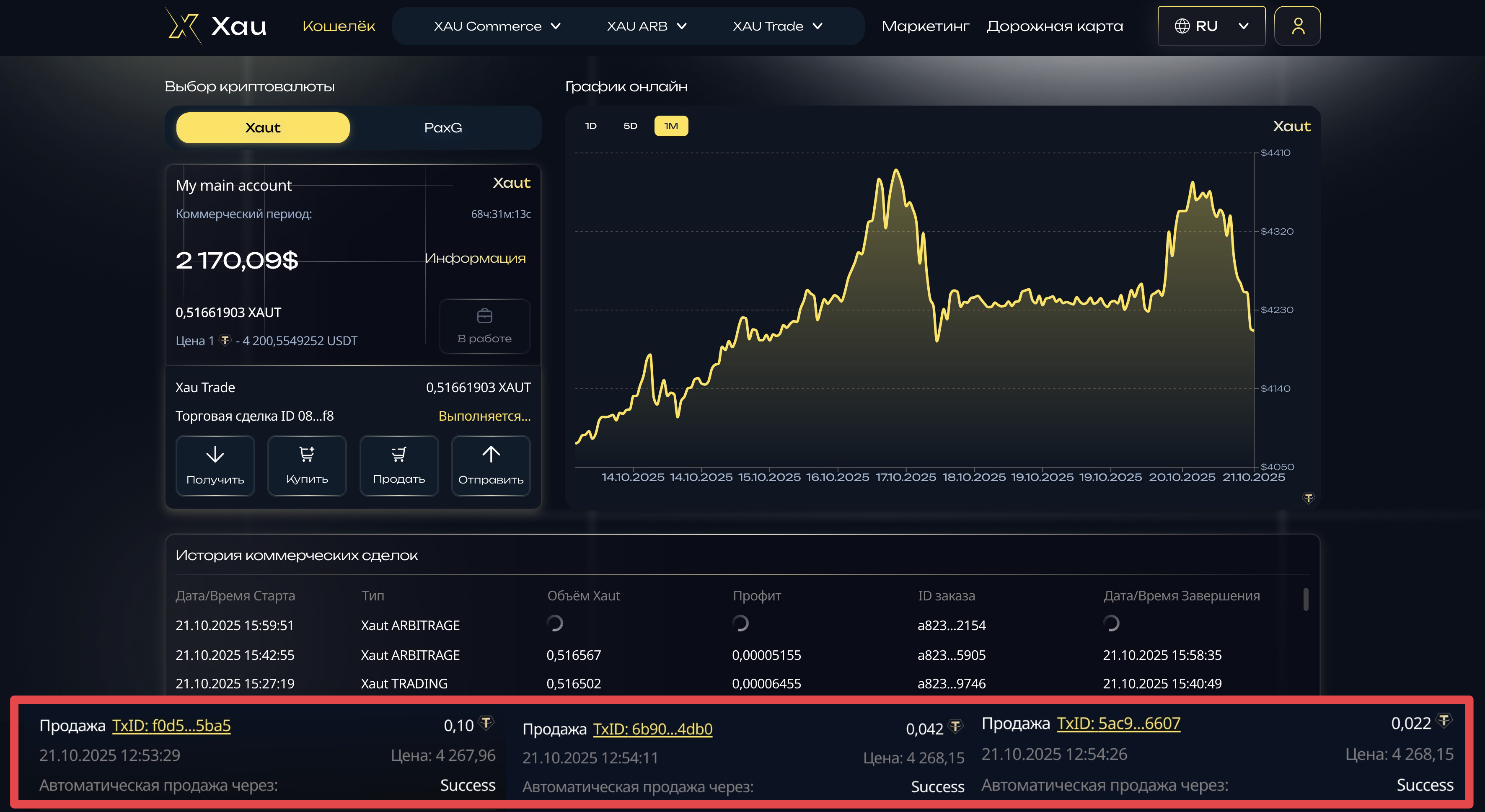
Task: Click the Отправить up arrow icon
Action: tap(491, 455)
